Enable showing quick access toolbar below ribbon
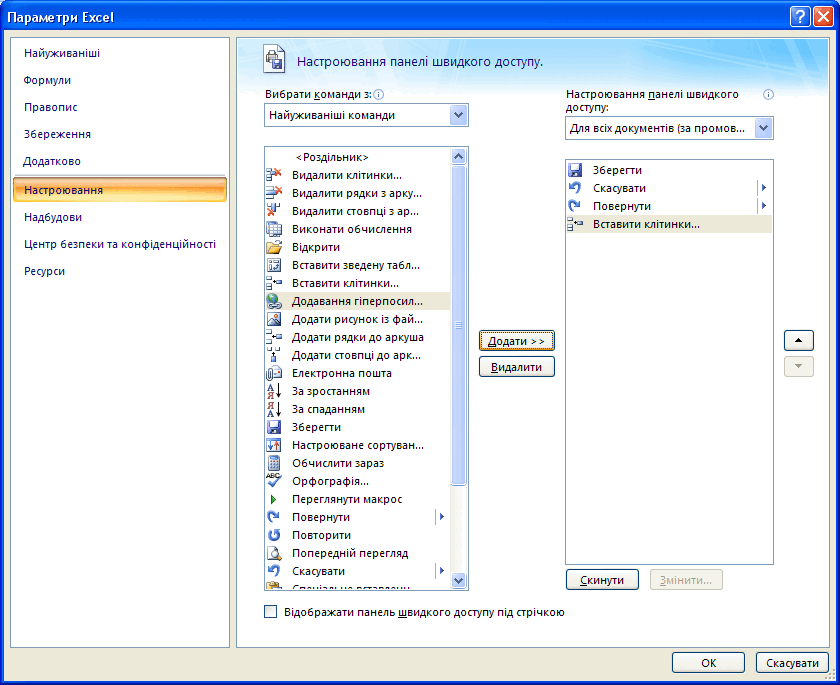840x685 pixels. pos(271,612)
